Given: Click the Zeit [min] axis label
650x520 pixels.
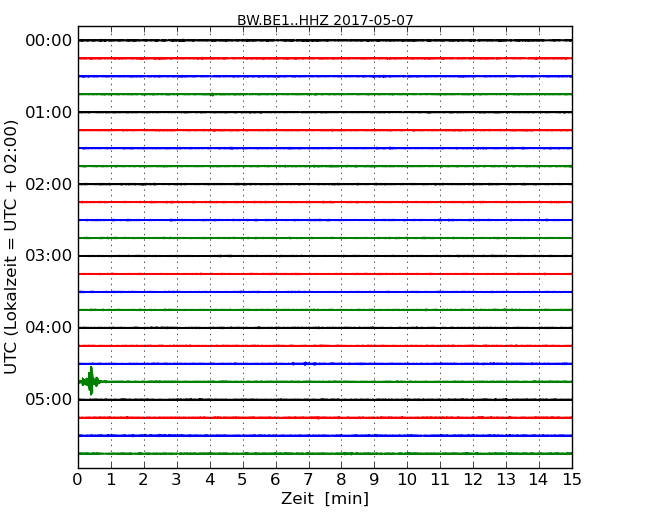Looking at the screenshot, I should coord(325,498).
